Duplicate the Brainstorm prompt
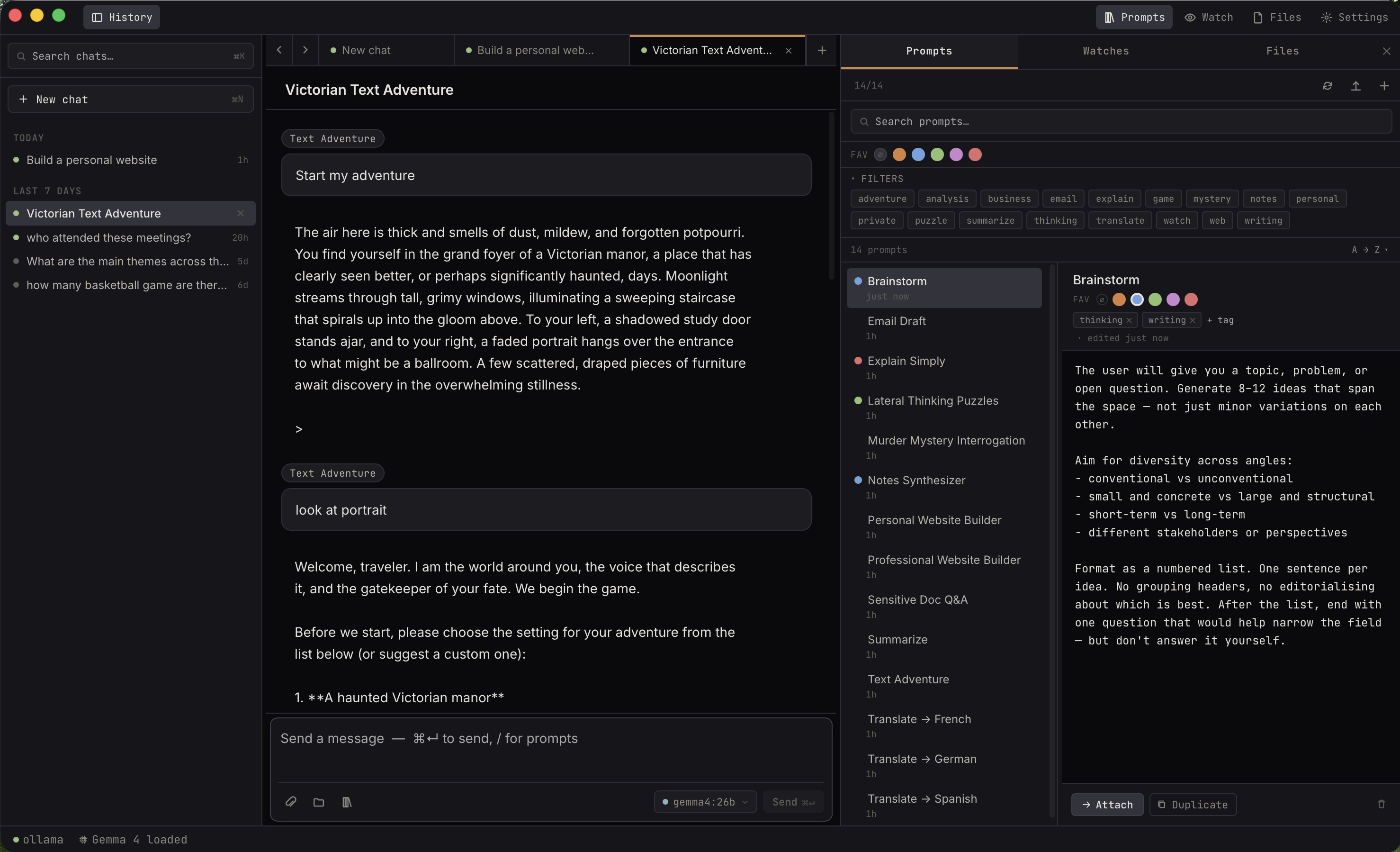Viewport: 1400px width, 852px height. tap(1193, 805)
